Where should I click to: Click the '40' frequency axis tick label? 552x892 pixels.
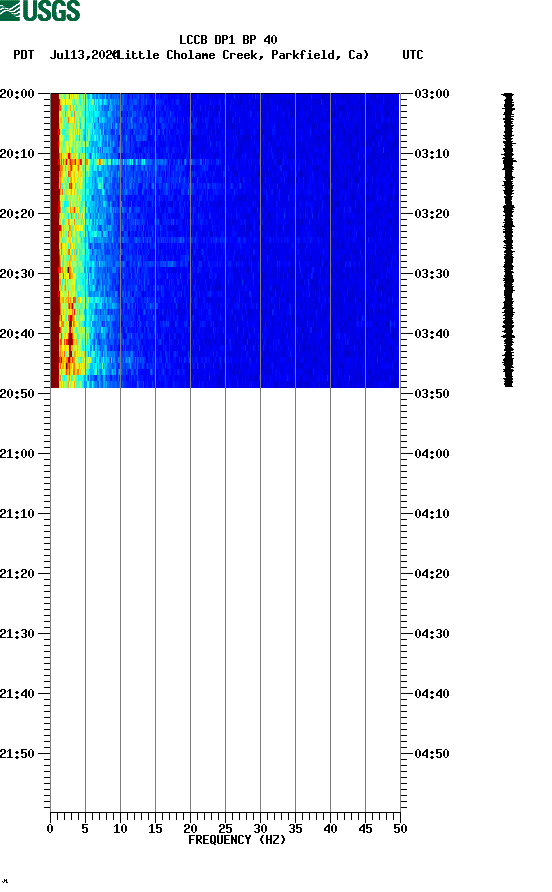coord(330,829)
